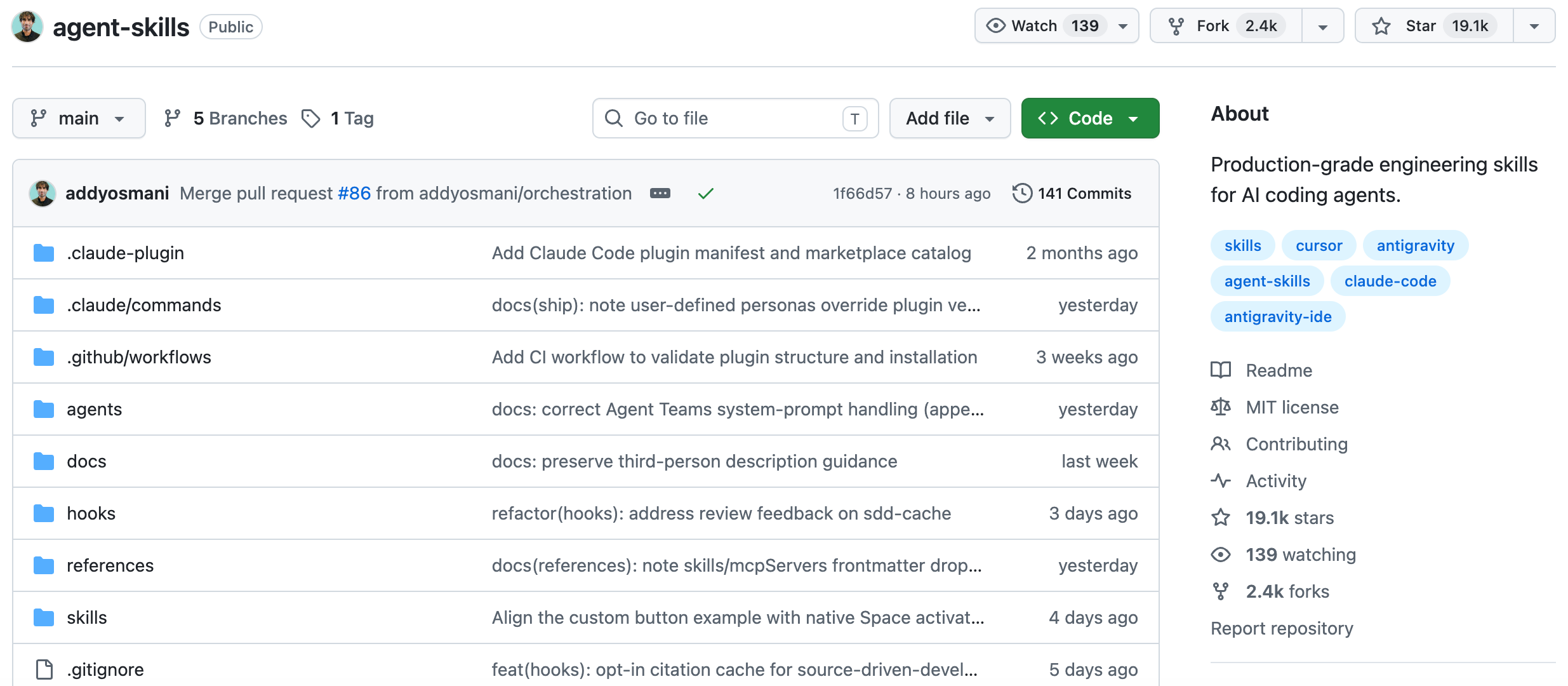Open the hooks folder icon

pyautogui.click(x=44, y=513)
